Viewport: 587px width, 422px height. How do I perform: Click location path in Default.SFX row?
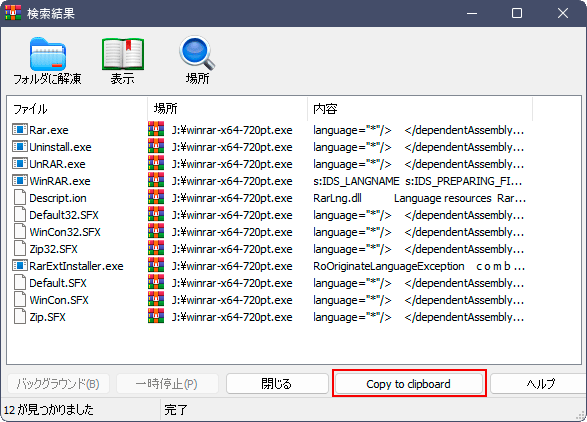pos(232,283)
